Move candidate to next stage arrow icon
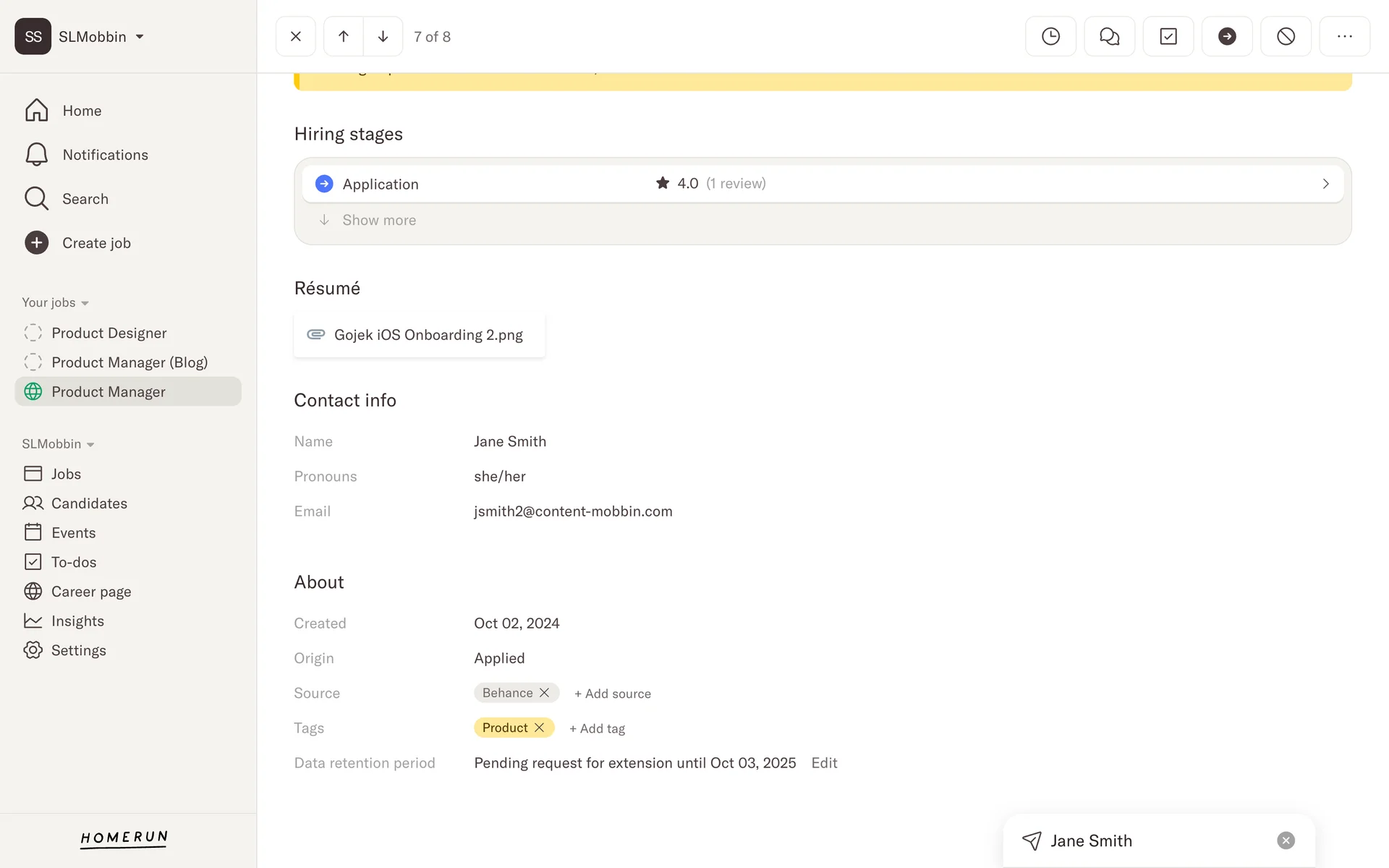This screenshot has height=868, width=1389. pos(1227,36)
